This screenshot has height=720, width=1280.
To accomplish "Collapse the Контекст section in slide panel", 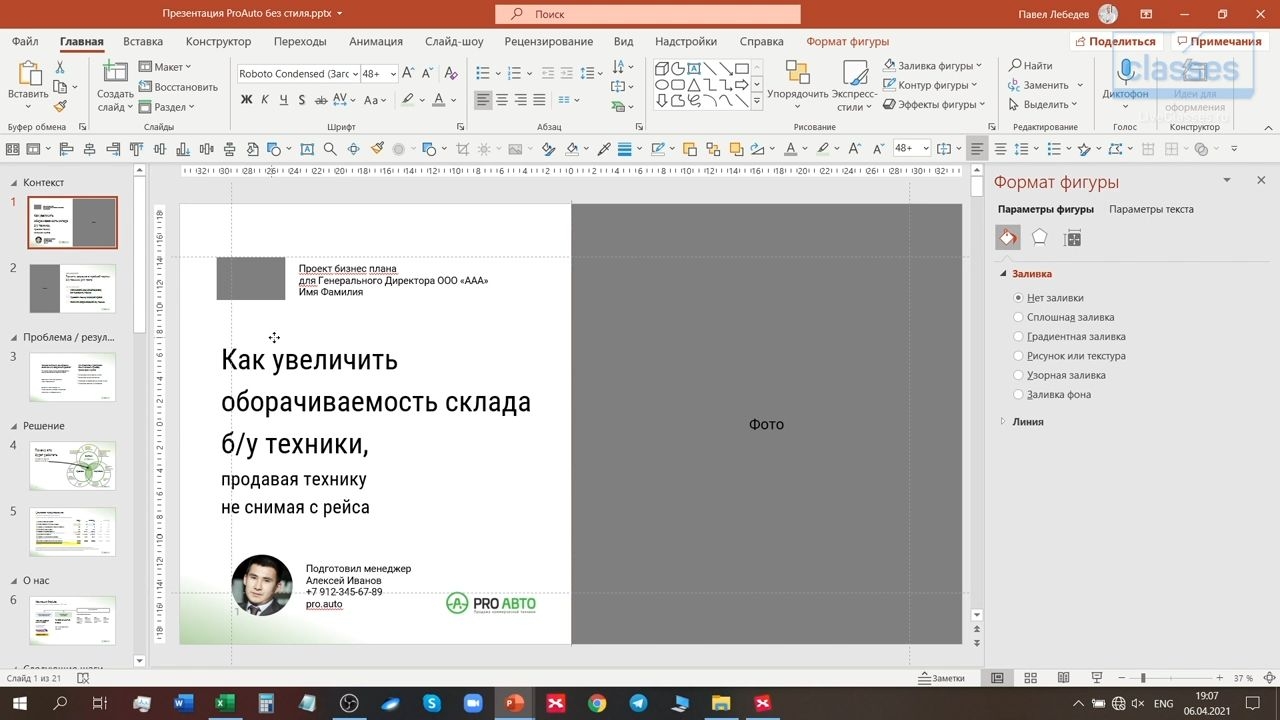I will pos(14,183).
